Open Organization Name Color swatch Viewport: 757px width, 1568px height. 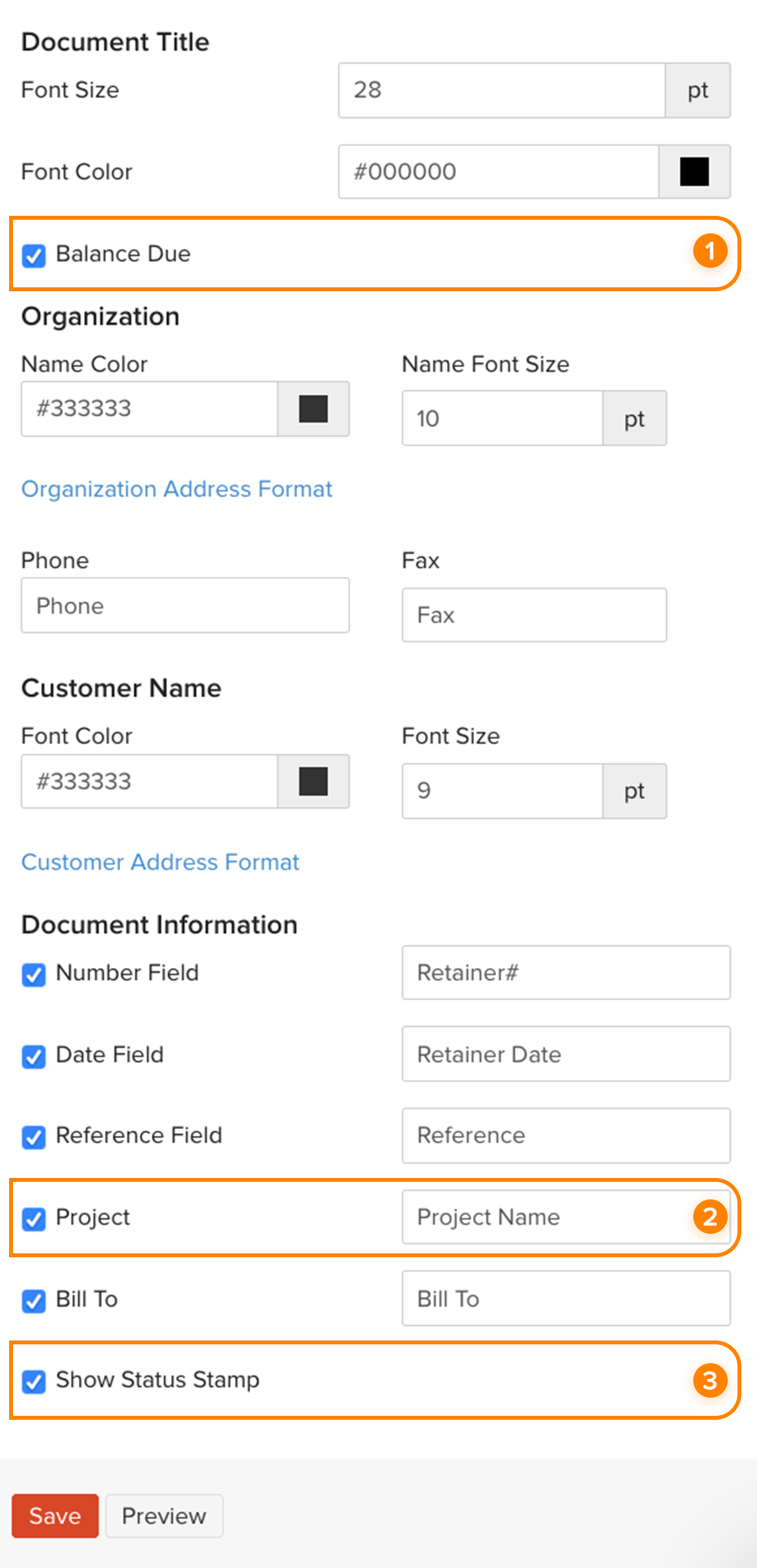[x=313, y=409]
